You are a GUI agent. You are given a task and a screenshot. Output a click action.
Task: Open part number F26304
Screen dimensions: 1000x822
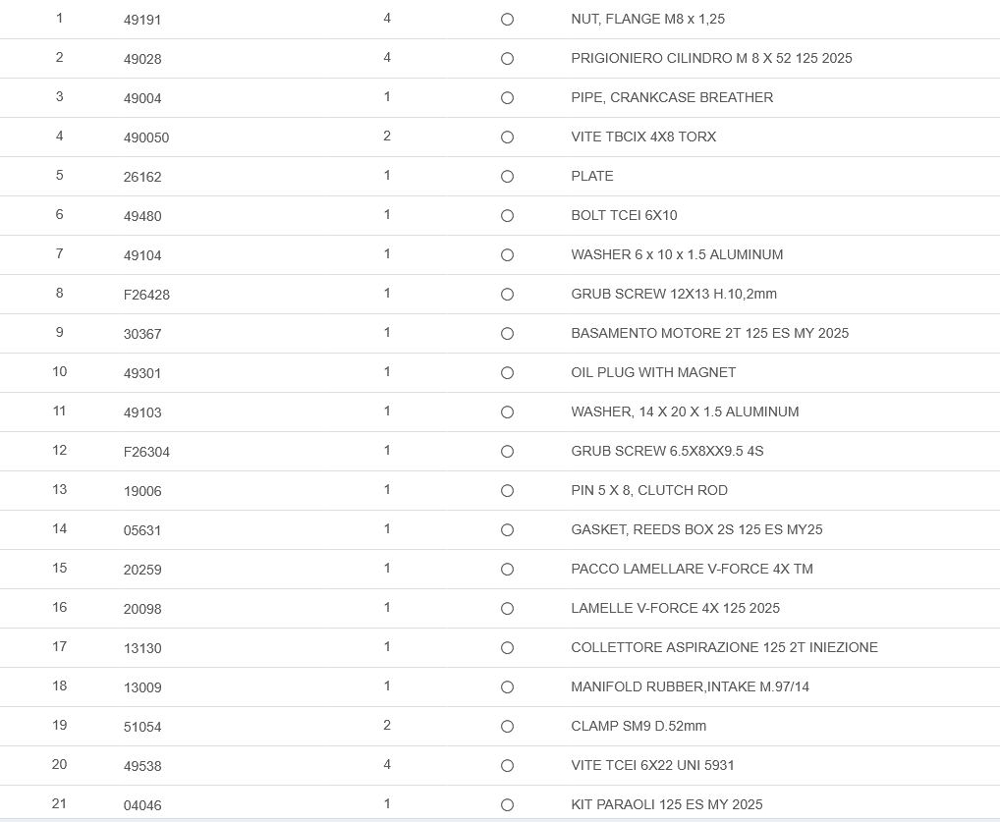[146, 452]
